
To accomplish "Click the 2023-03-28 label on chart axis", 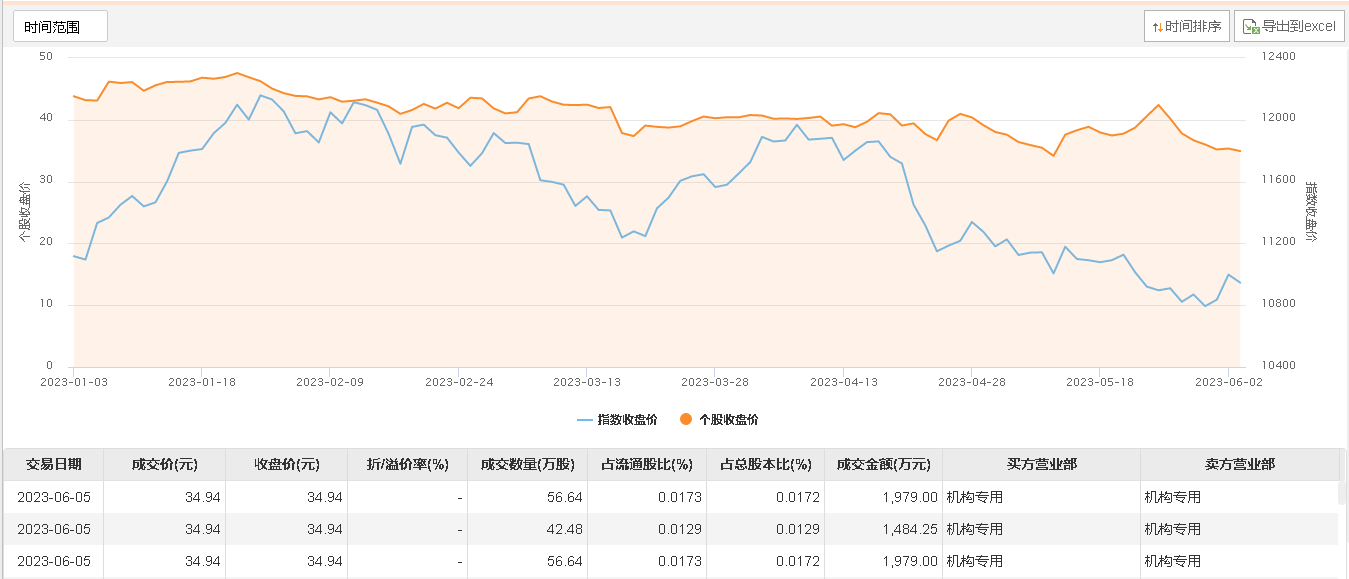I will pos(714,382).
